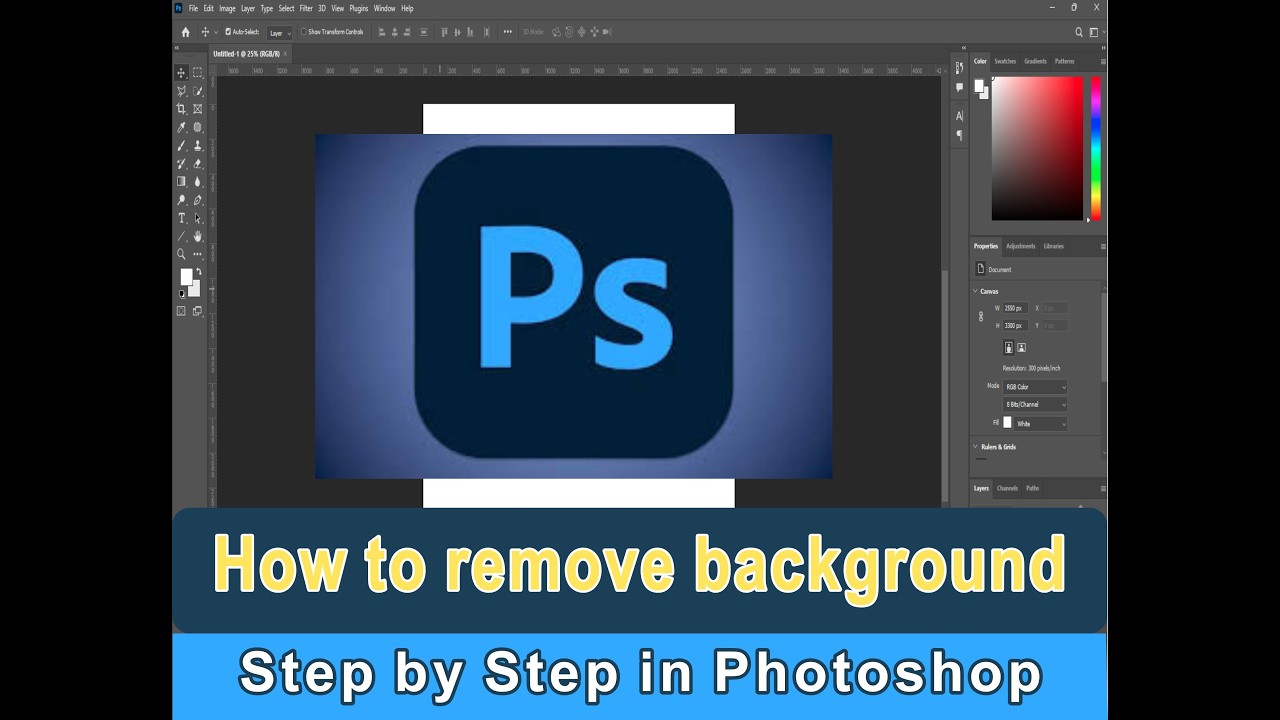The image size is (1280, 720).
Task: Select the Rectangular Marquee tool
Action: tap(197, 73)
